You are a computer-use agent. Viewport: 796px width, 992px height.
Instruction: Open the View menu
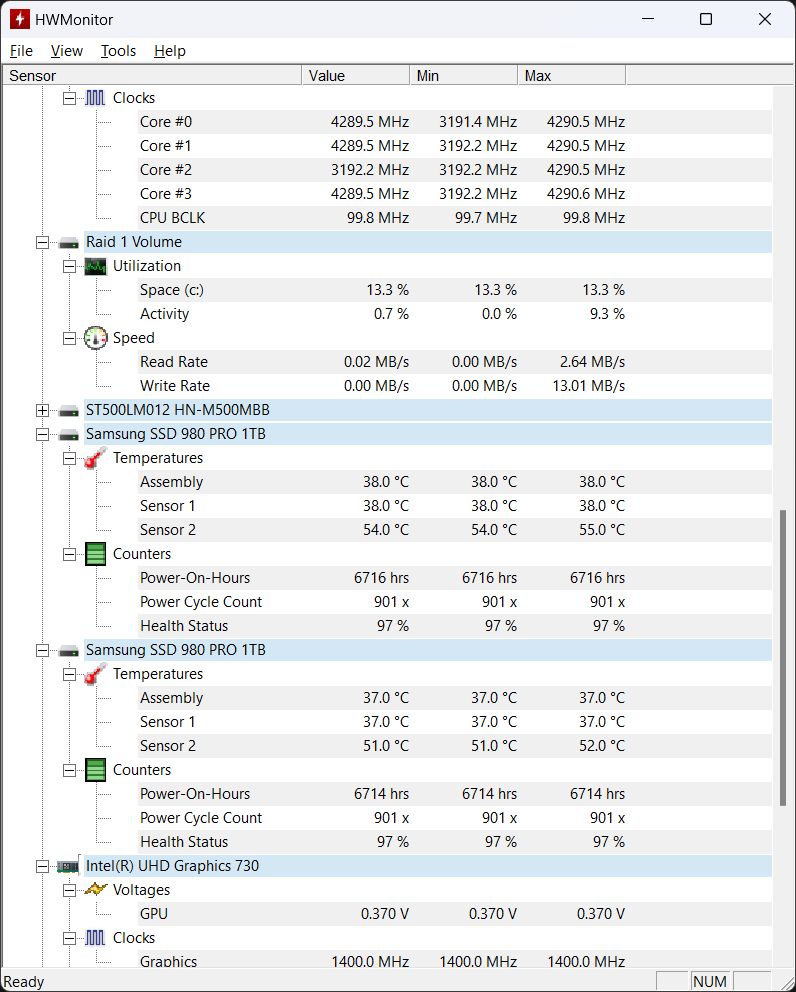(66, 51)
